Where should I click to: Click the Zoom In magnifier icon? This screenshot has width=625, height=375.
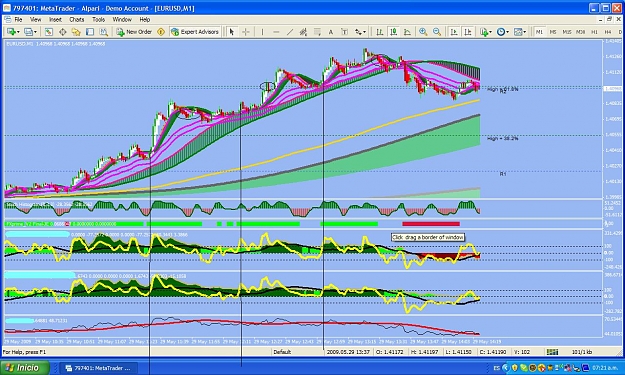click(423, 32)
